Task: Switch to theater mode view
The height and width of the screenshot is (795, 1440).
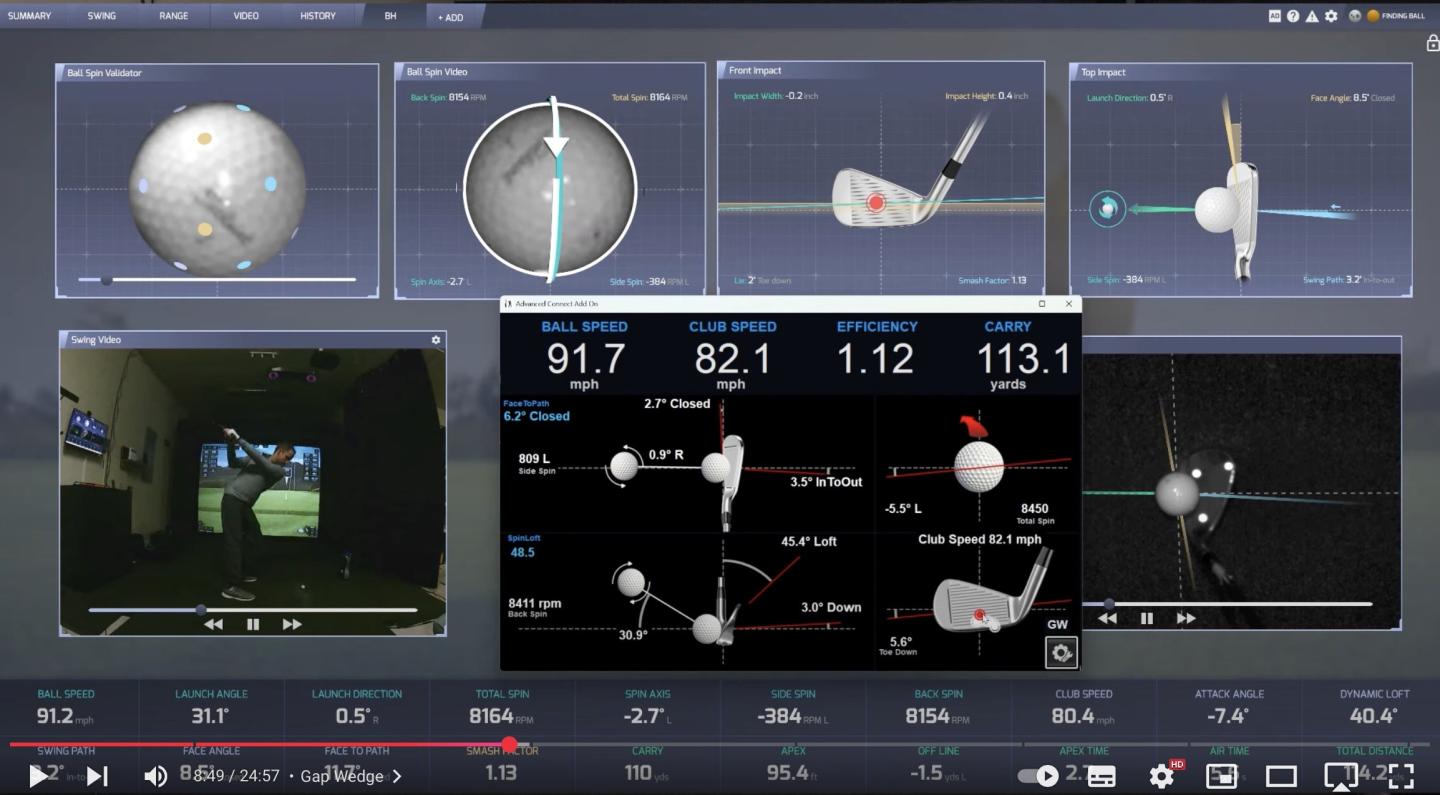Action: (1281, 776)
